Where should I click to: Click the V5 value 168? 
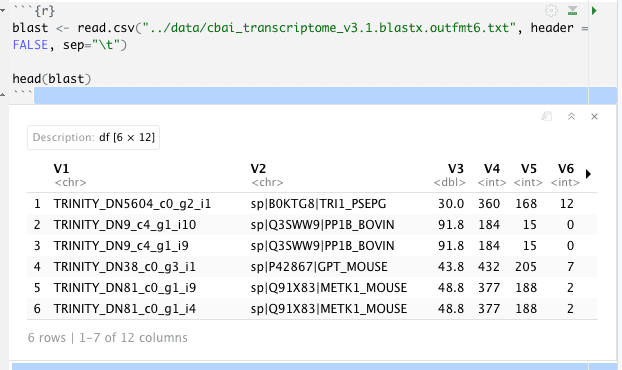(x=526, y=204)
